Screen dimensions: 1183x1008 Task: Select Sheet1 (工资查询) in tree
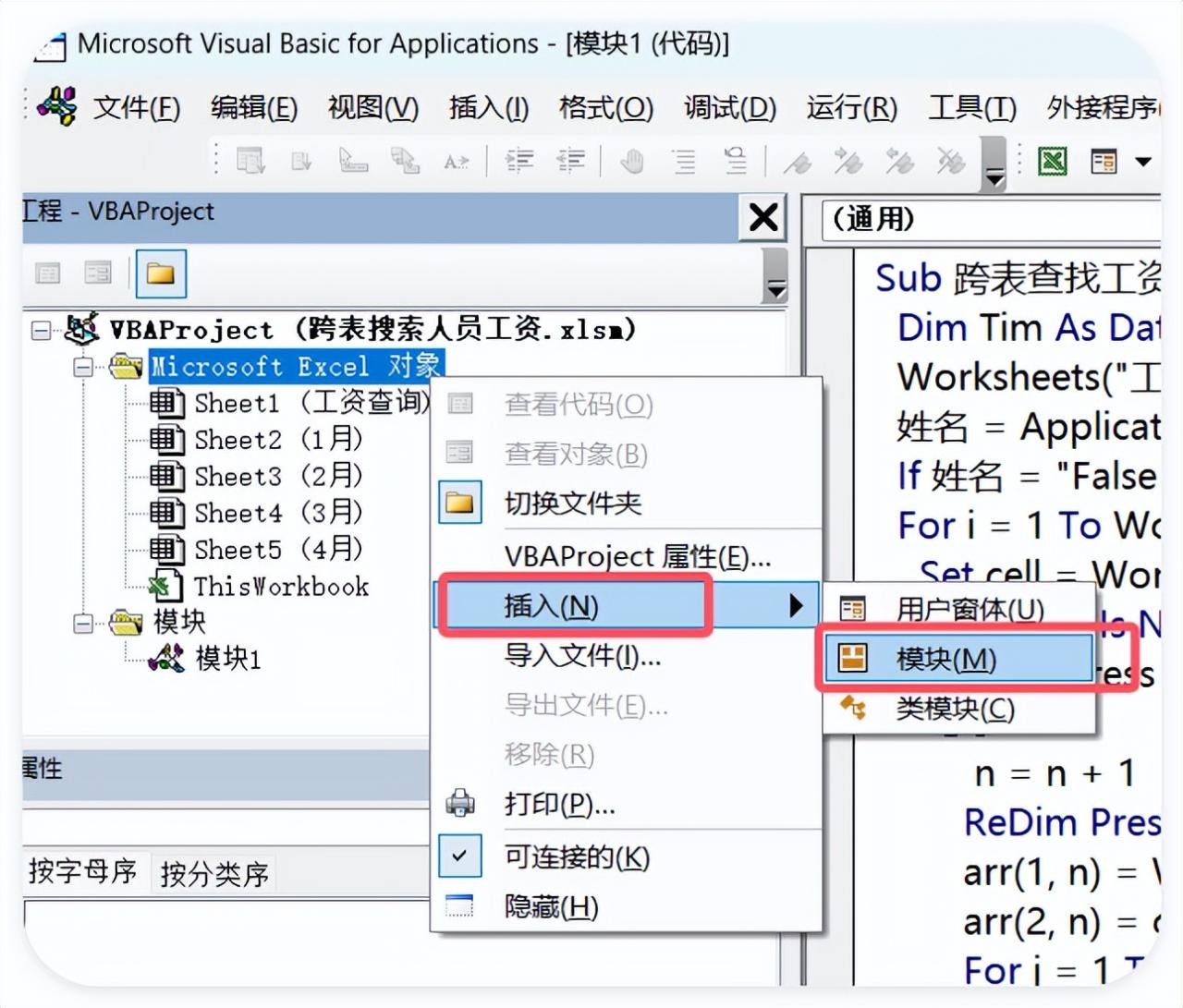[x=312, y=403]
